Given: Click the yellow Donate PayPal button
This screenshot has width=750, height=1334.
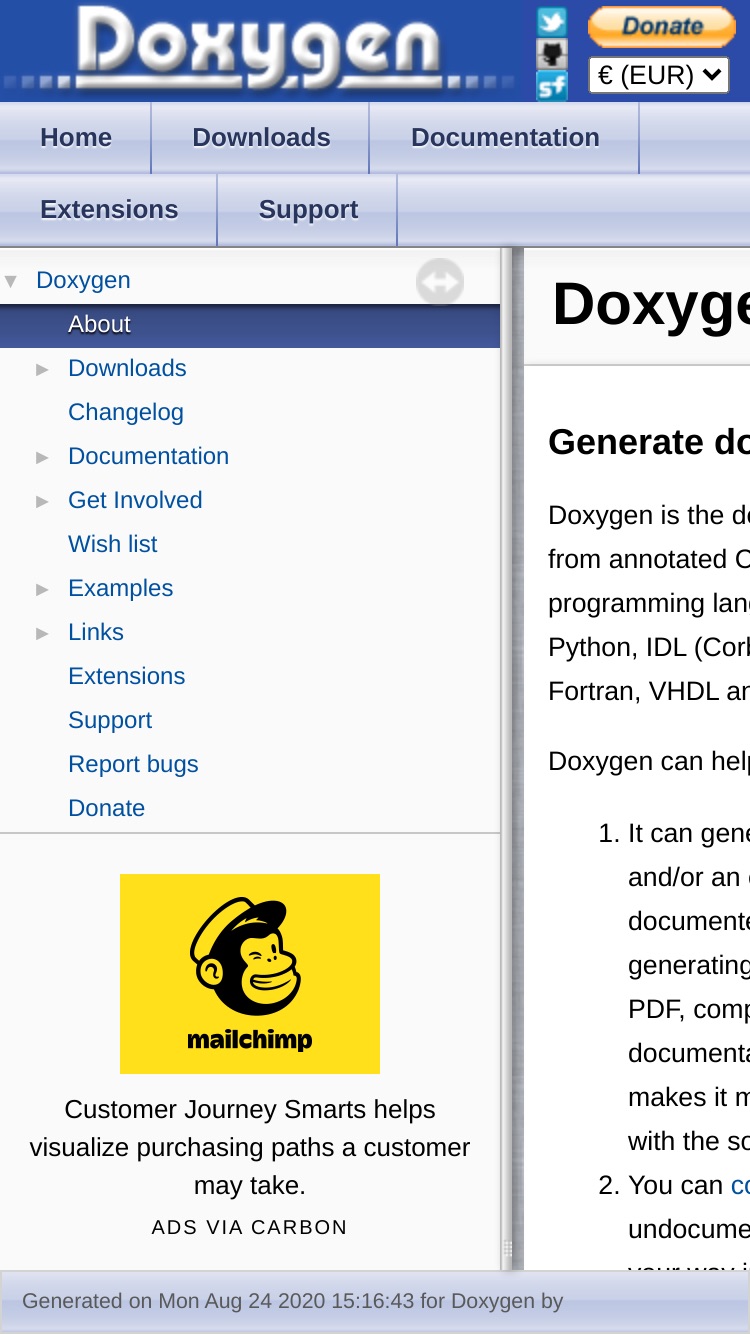Looking at the screenshot, I should (661, 27).
